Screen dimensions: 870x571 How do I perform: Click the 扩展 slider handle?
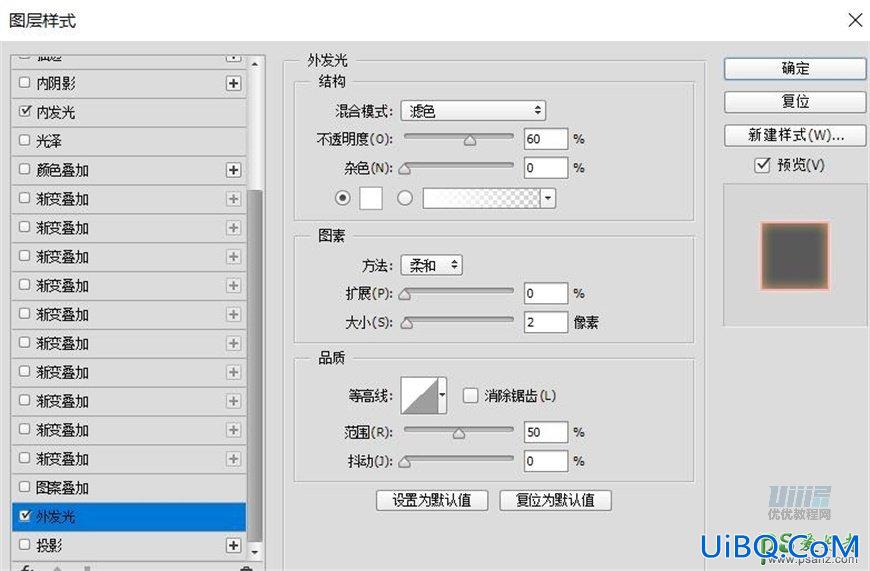(x=405, y=295)
